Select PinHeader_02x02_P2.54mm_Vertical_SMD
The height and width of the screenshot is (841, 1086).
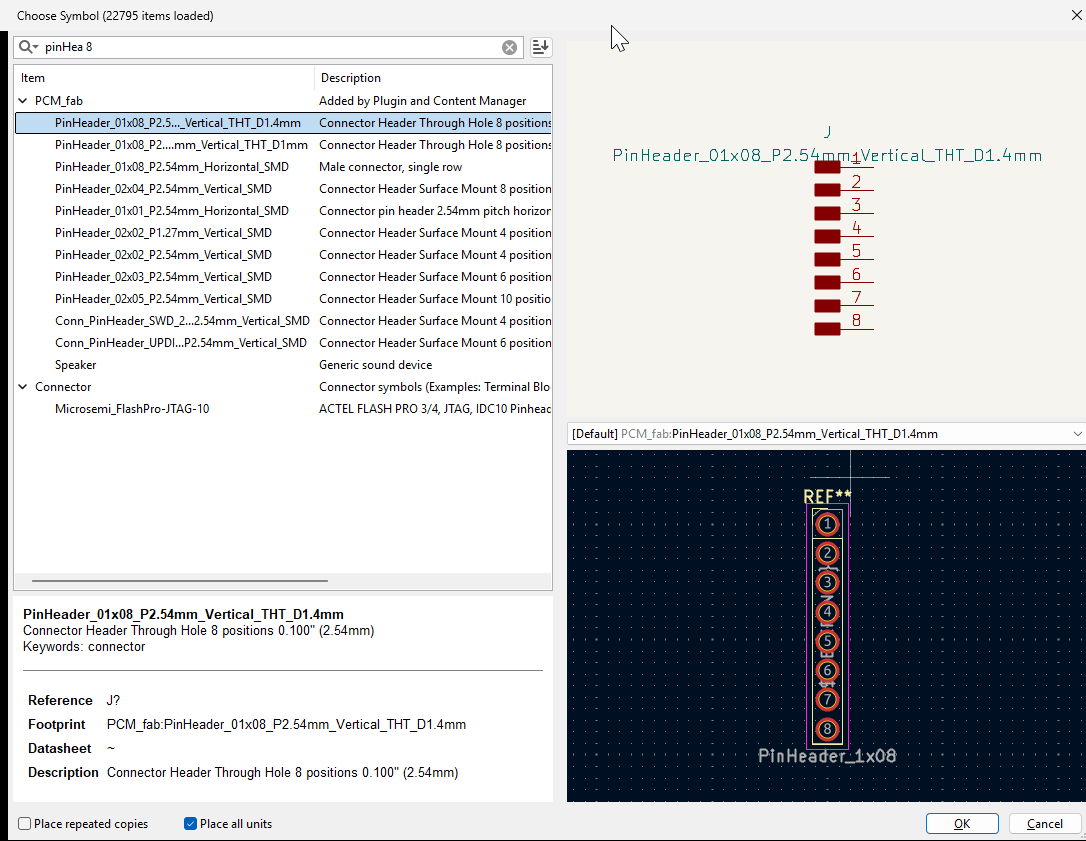coord(283,255)
